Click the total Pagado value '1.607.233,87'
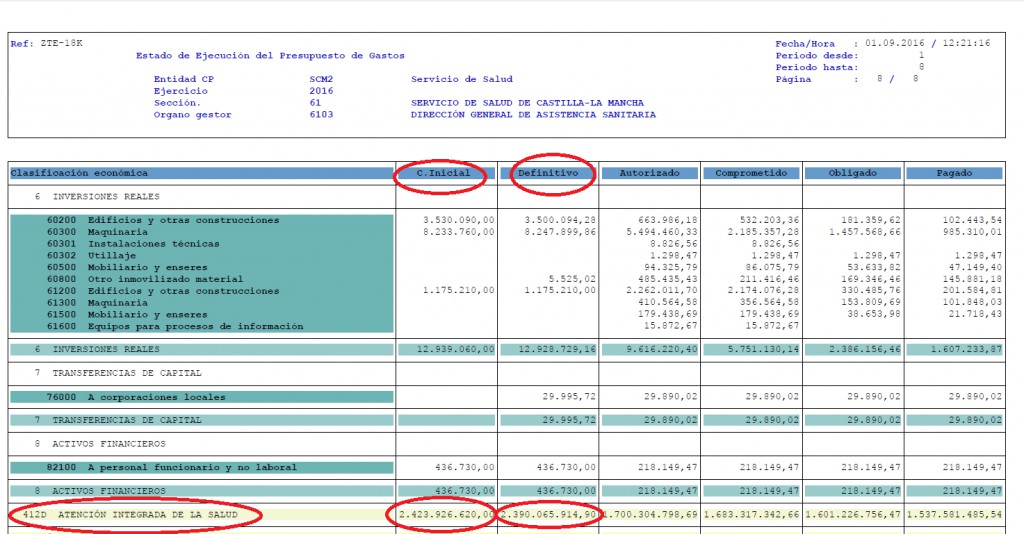The height and width of the screenshot is (534, 1024). point(966,349)
